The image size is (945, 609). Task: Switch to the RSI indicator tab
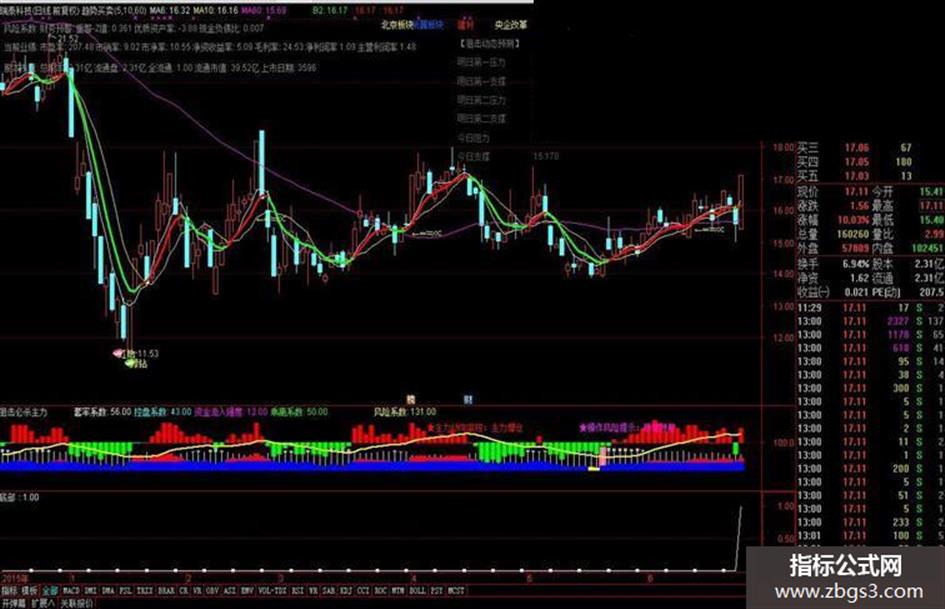click(298, 591)
